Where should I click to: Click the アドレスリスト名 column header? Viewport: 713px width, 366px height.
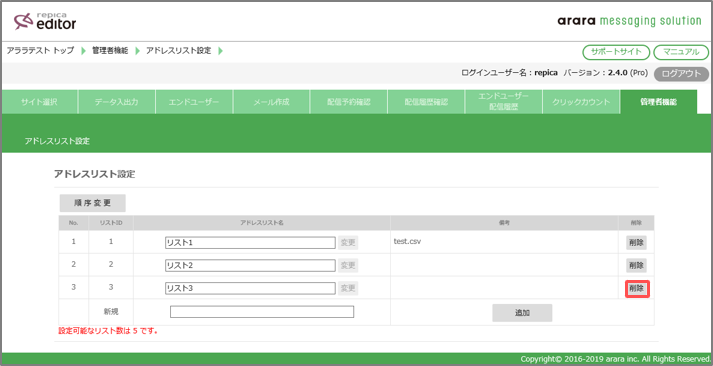[262, 223]
